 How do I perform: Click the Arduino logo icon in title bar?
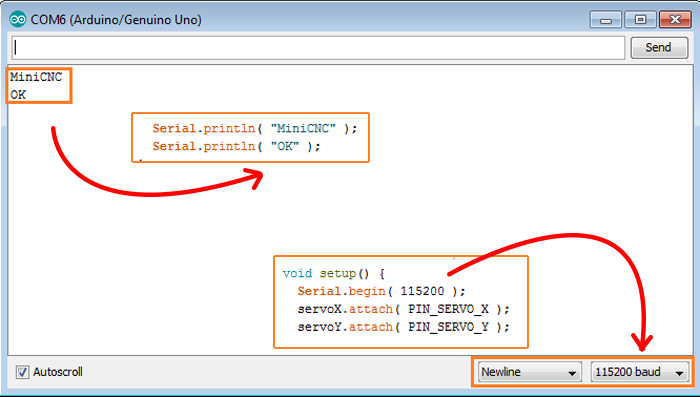coord(18,19)
